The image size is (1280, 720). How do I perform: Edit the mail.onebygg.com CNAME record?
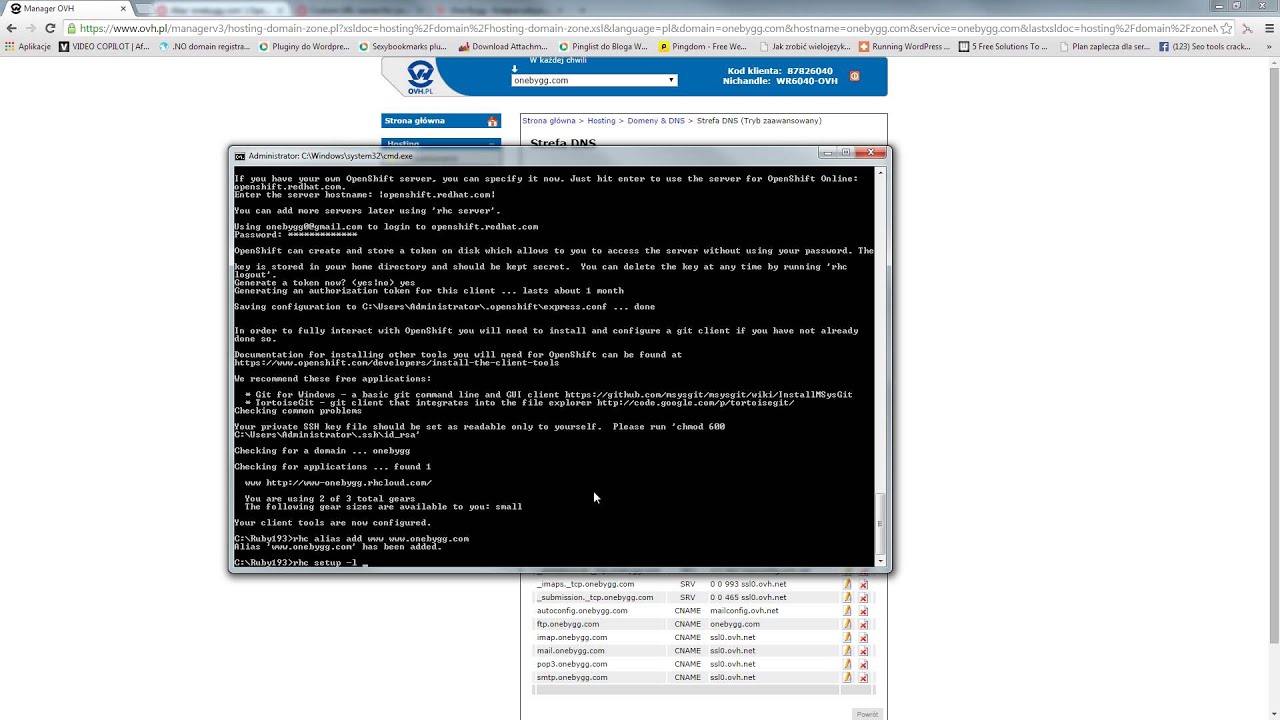847,651
